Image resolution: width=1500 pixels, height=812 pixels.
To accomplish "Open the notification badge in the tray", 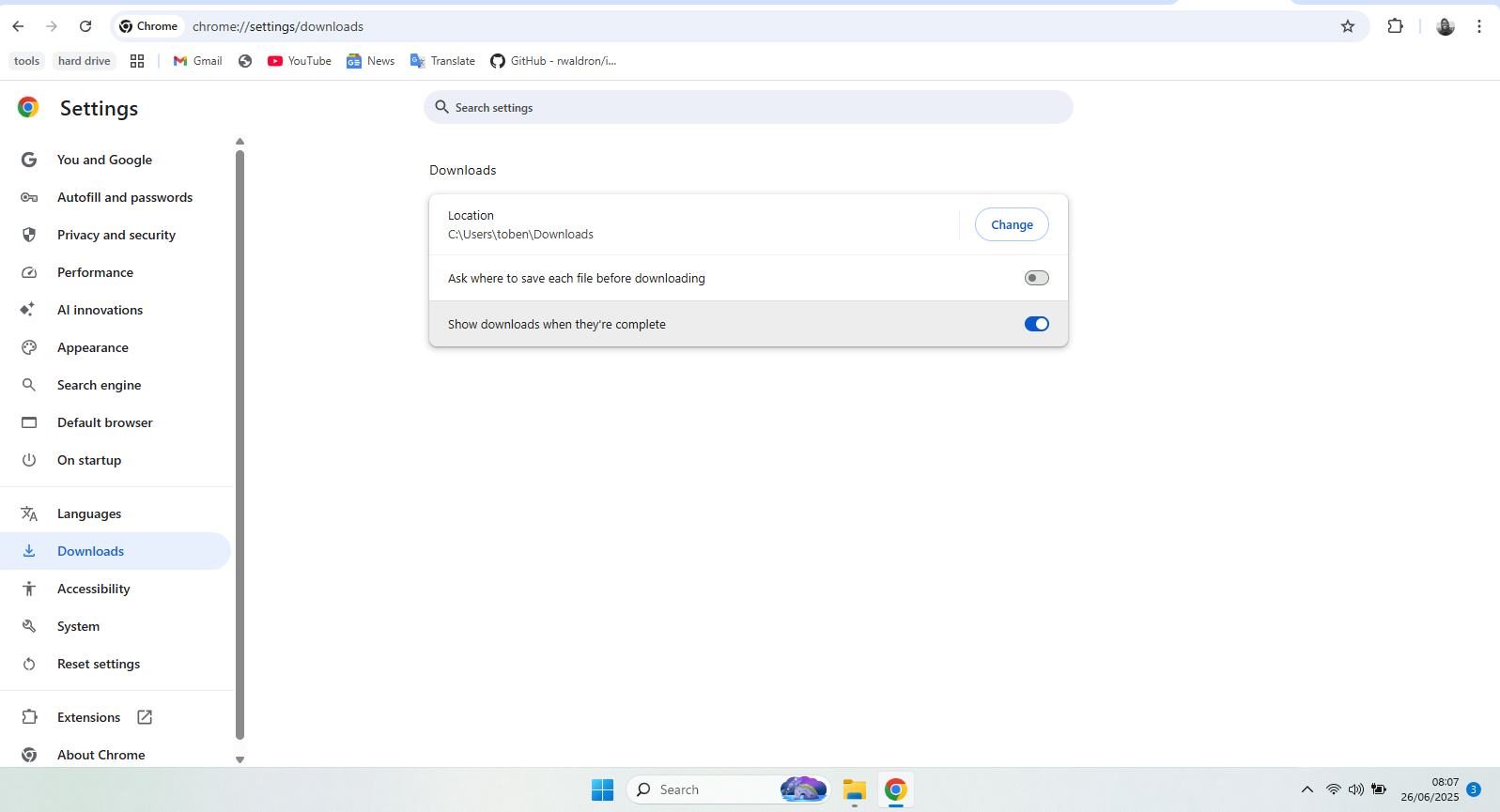I will click(x=1474, y=789).
